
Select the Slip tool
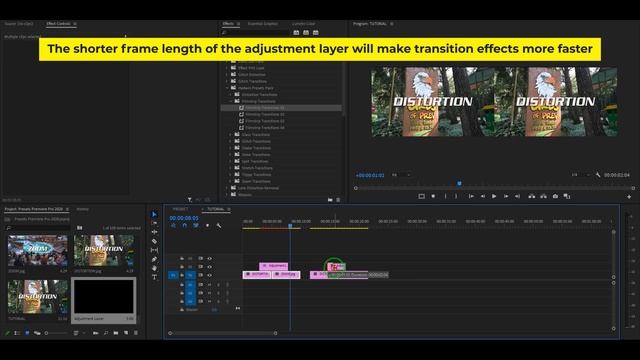tap(154, 250)
